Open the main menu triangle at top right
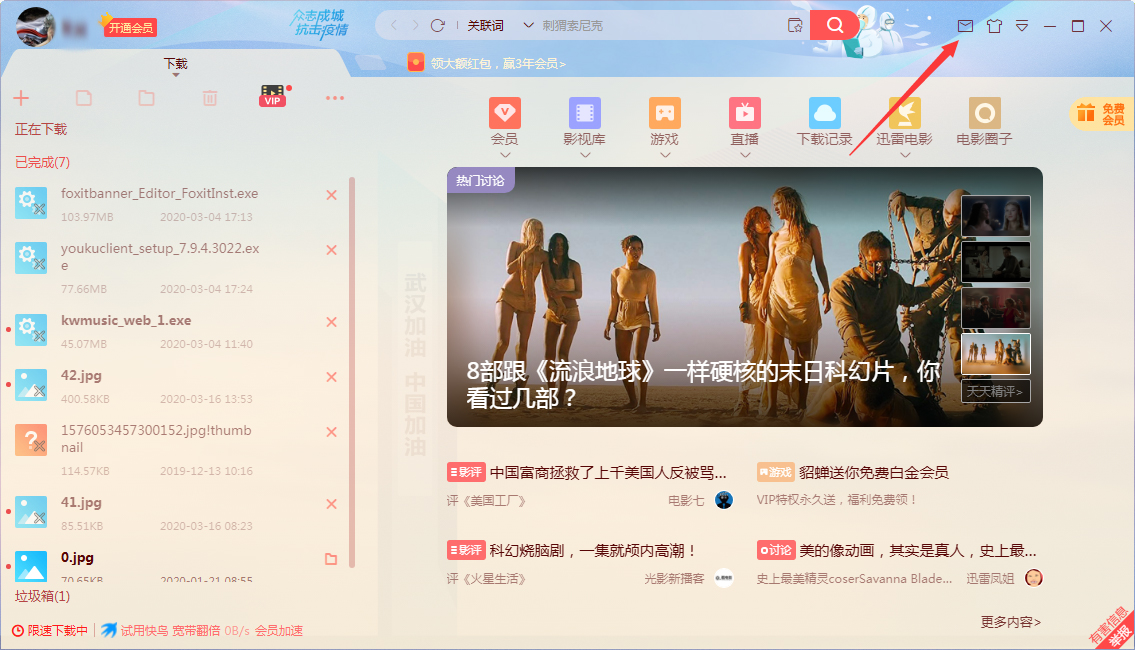The height and width of the screenshot is (650, 1135). [1022, 27]
